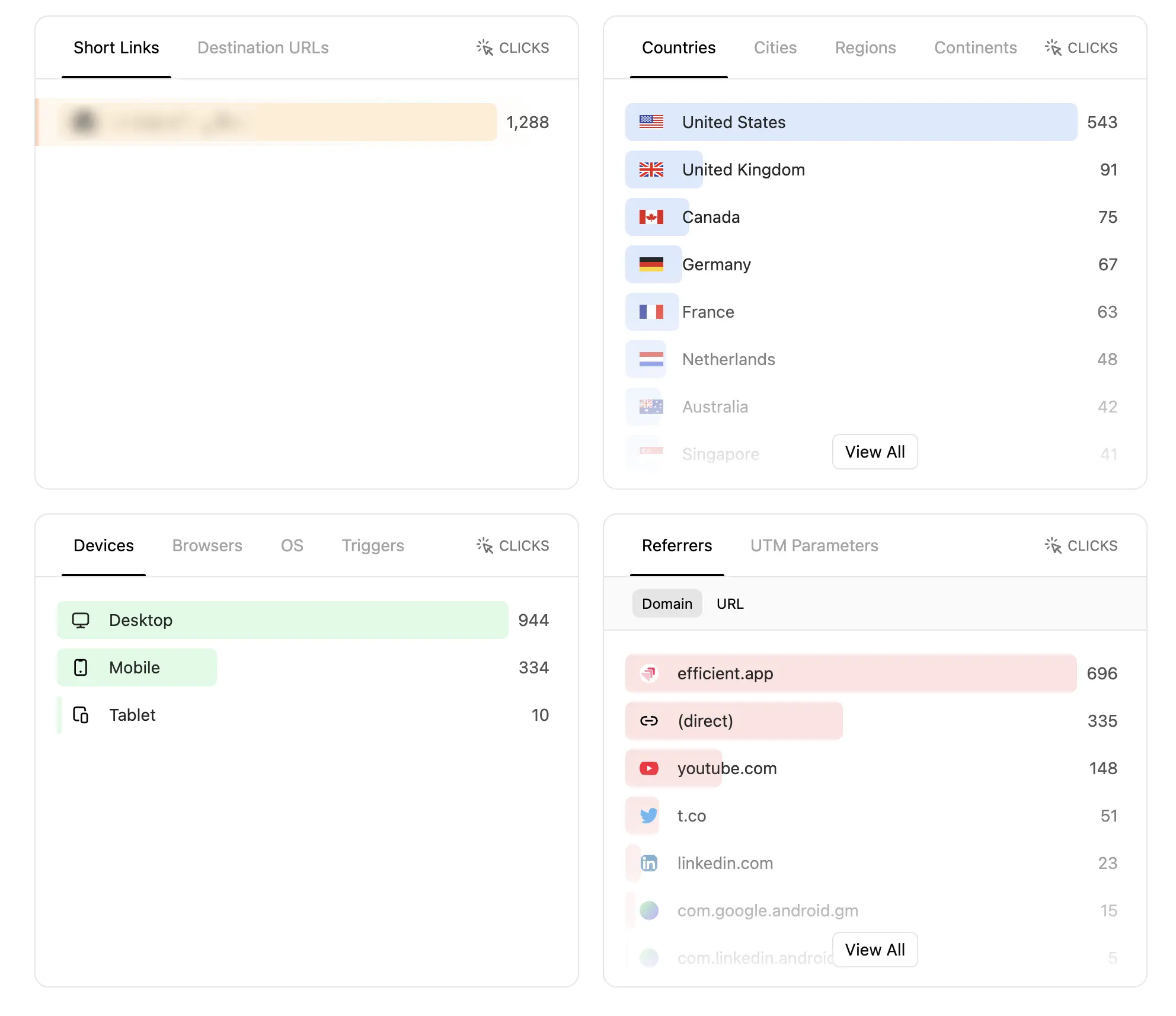Click the Tablet icon in Devices
The width and height of the screenshot is (1176, 1016).
81,715
